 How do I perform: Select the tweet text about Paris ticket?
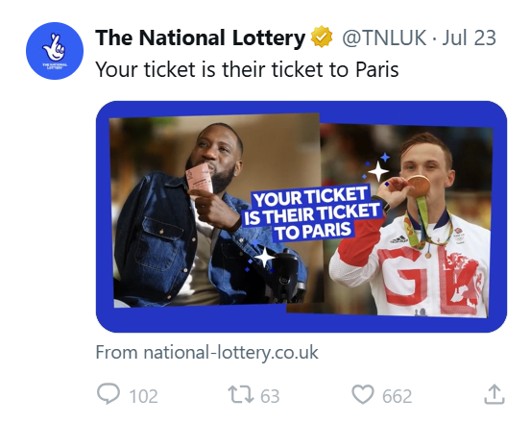(247, 69)
